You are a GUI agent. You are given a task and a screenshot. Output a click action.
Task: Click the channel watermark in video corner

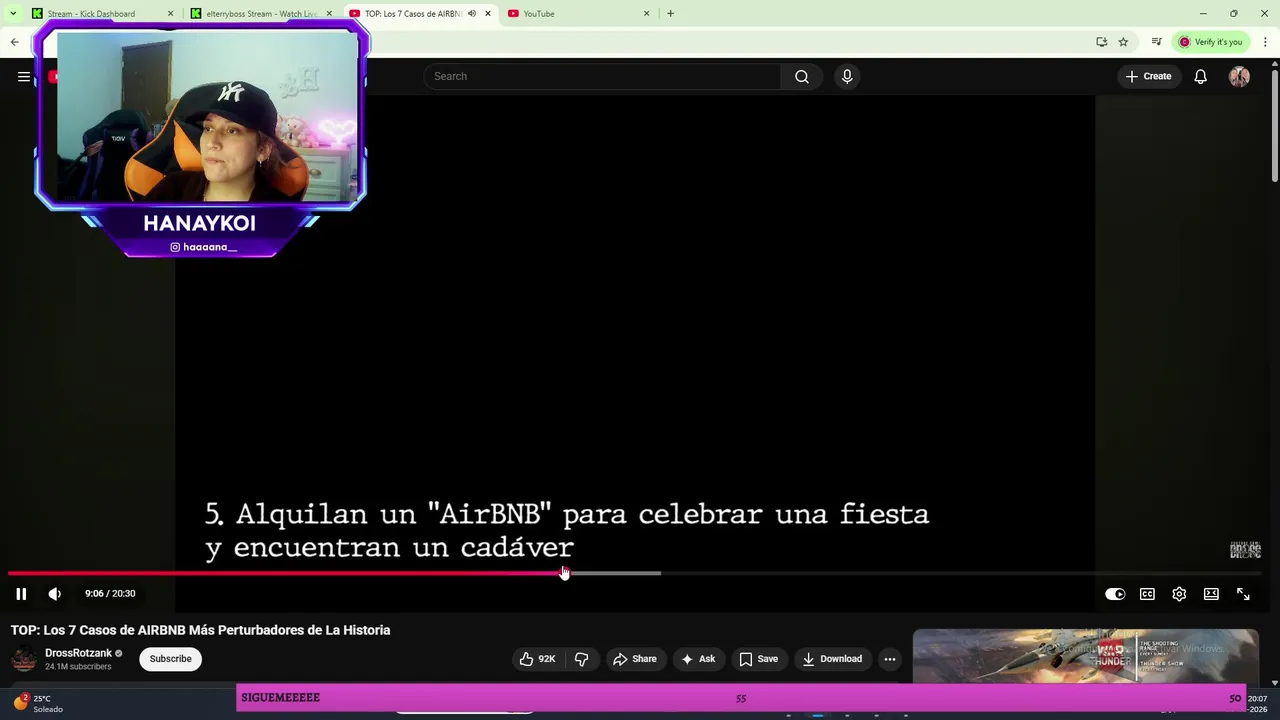pos(1245,550)
